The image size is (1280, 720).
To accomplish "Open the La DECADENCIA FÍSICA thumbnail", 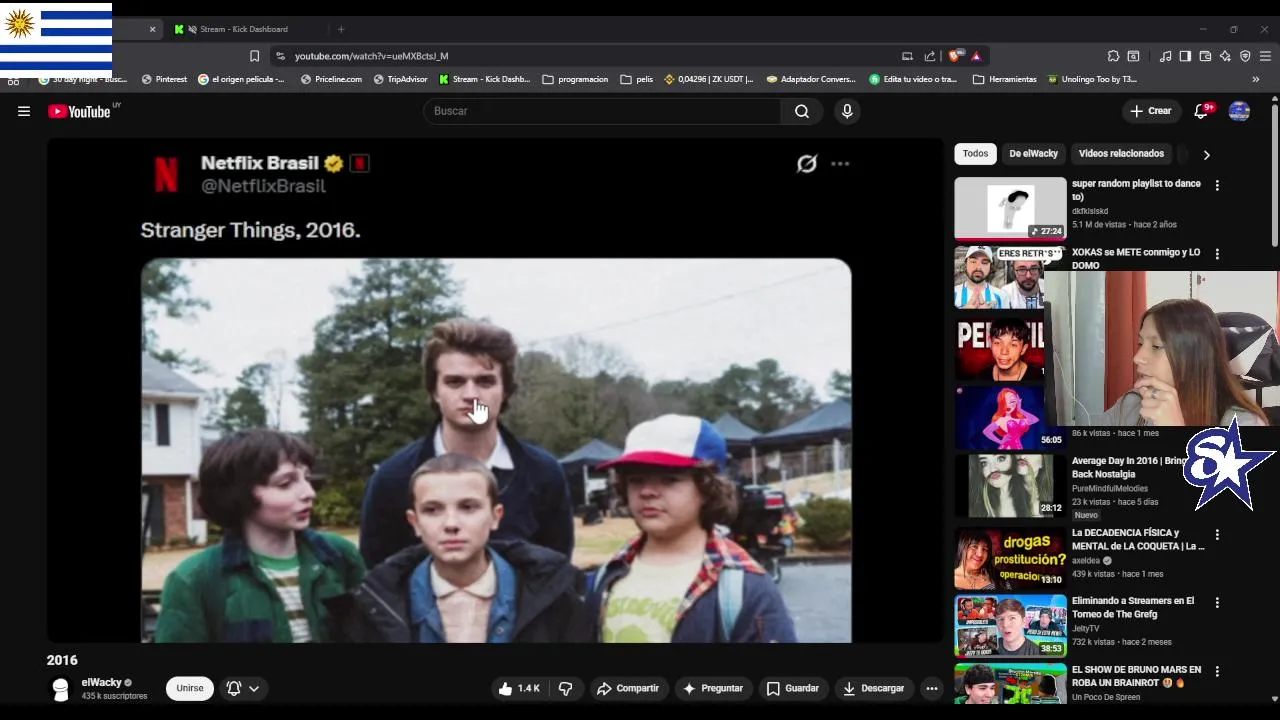I will coord(1010,558).
